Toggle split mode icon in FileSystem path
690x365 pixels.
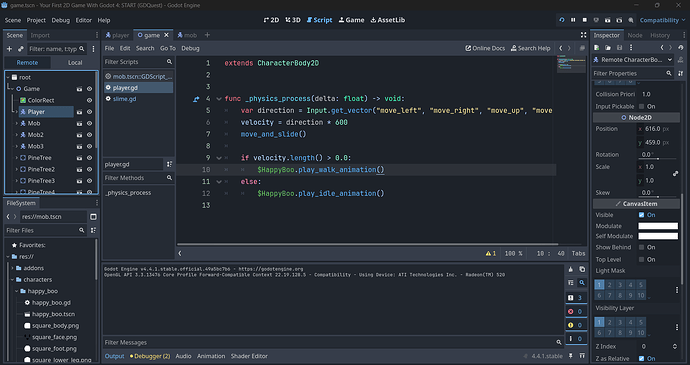(x=93, y=217)
